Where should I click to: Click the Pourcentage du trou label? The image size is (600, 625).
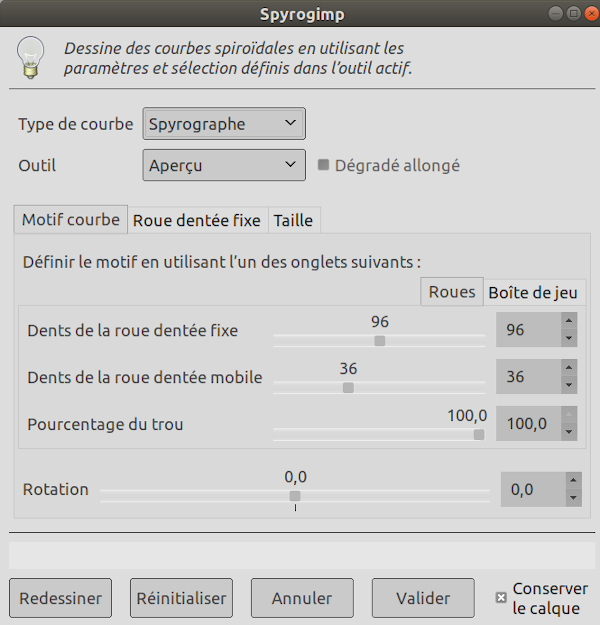(x=105, y=424)
